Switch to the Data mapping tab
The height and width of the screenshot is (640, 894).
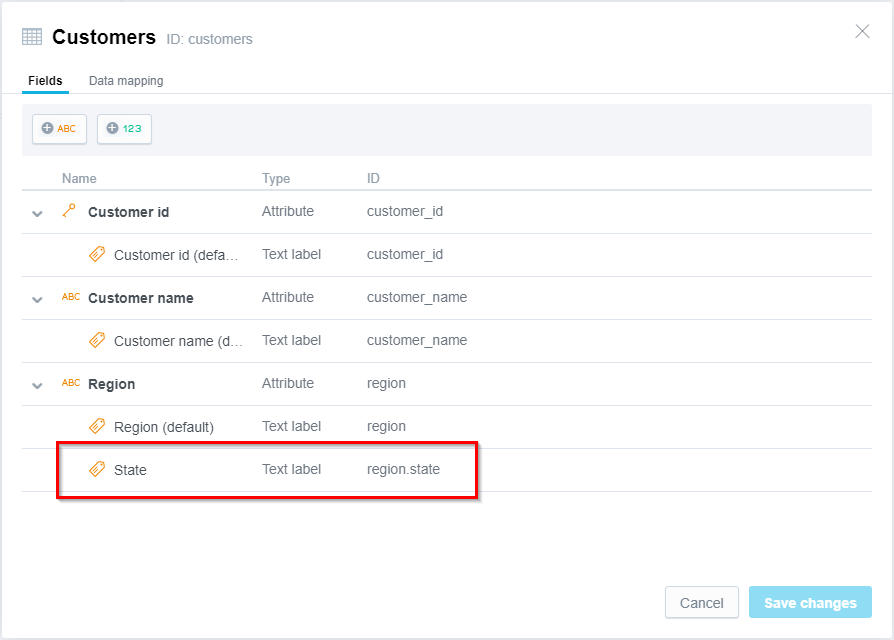point(125,80)
